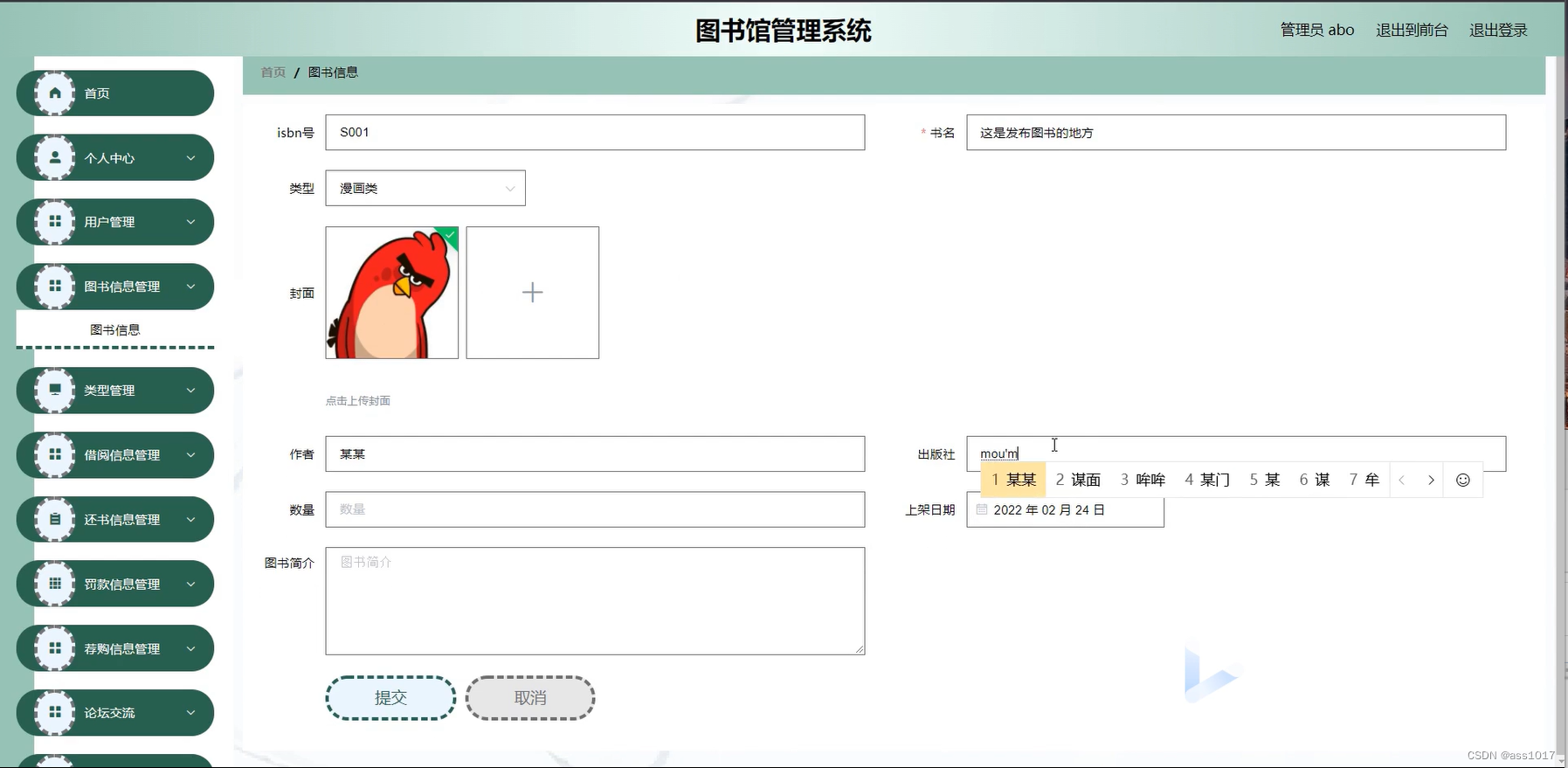
Task: Click the 取消 cancel button
Action: tap(530, 697)
